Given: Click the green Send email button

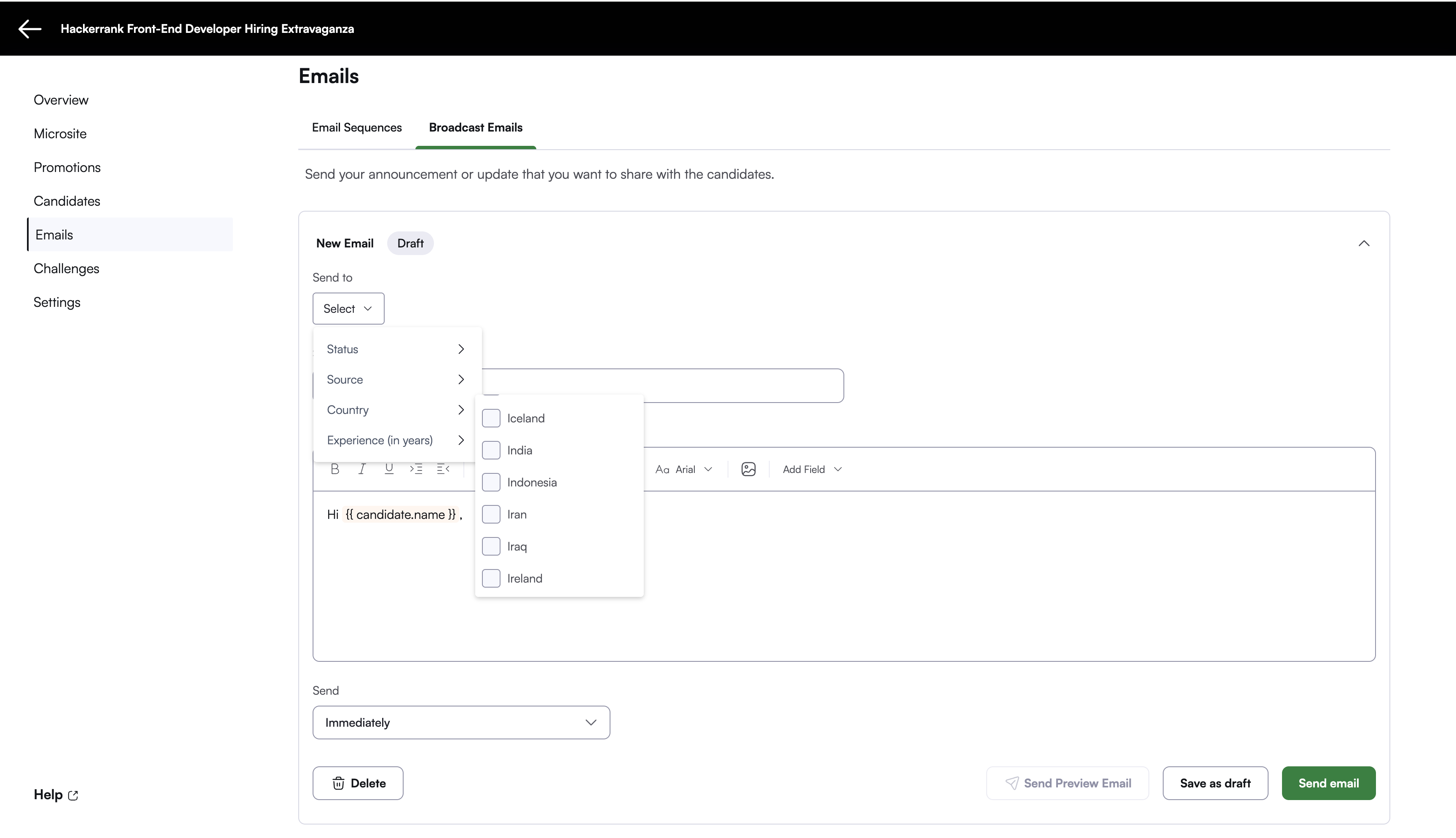Looking at the screenshot, I should [1328, 783].
